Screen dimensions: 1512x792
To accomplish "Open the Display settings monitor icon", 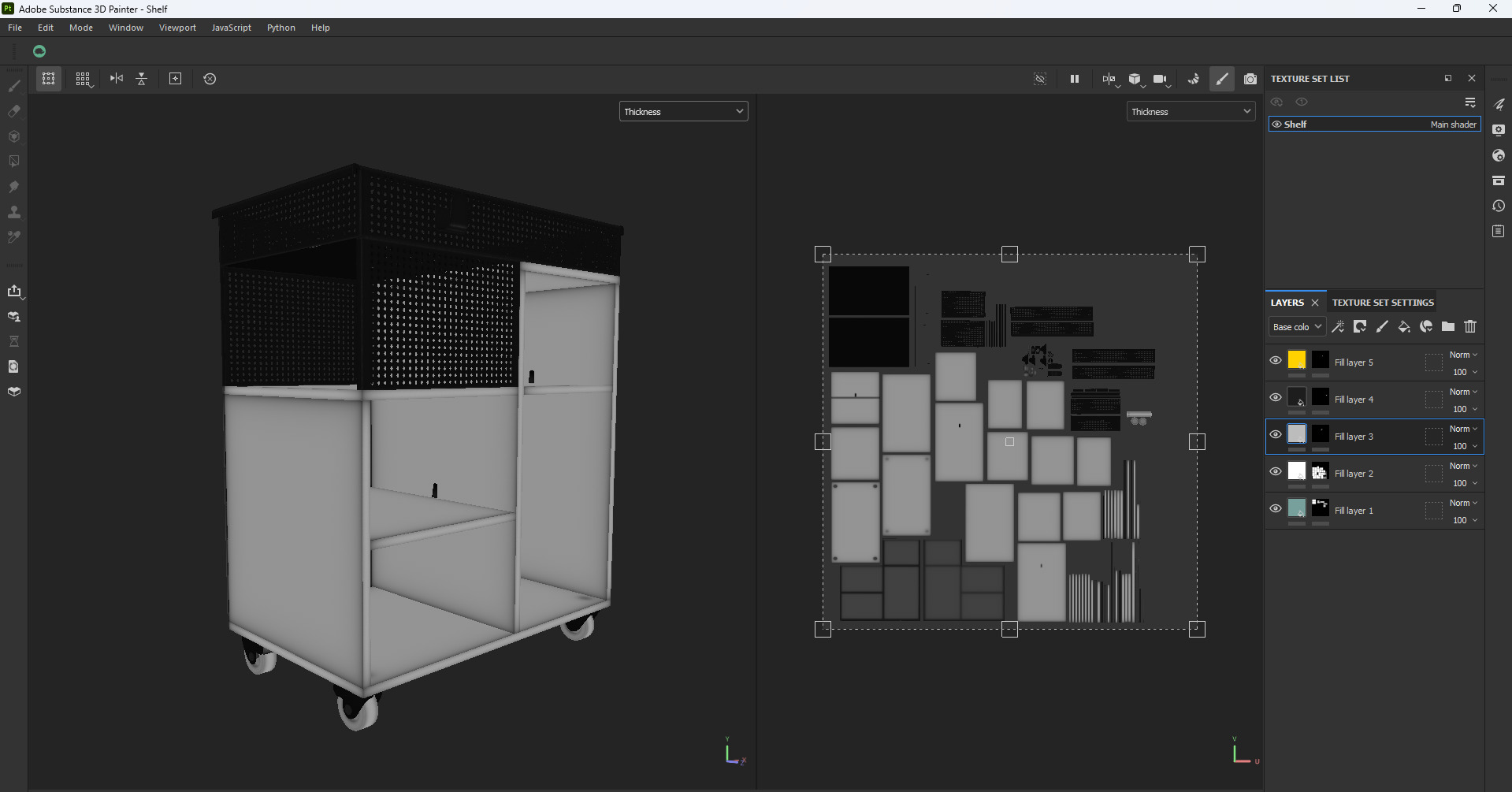I will (x=1499, y=130).
